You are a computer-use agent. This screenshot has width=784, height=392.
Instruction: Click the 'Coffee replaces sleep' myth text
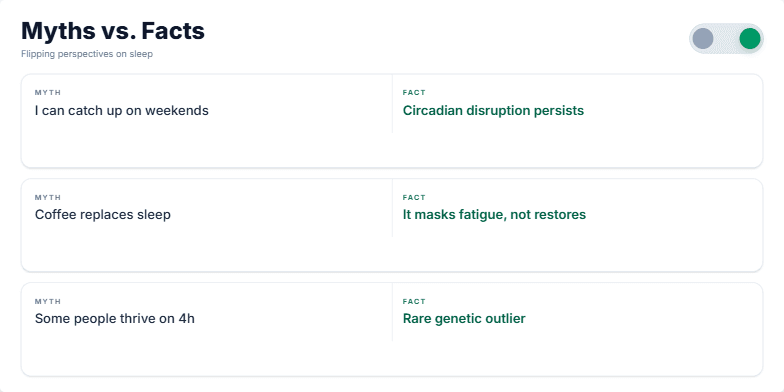coord(102,214)
